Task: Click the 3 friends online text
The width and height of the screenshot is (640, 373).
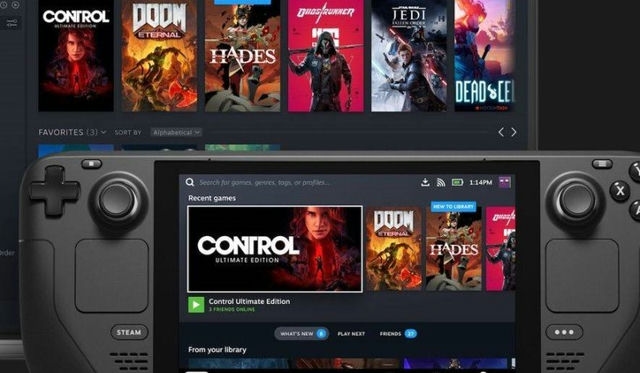Action: [231, 309]
